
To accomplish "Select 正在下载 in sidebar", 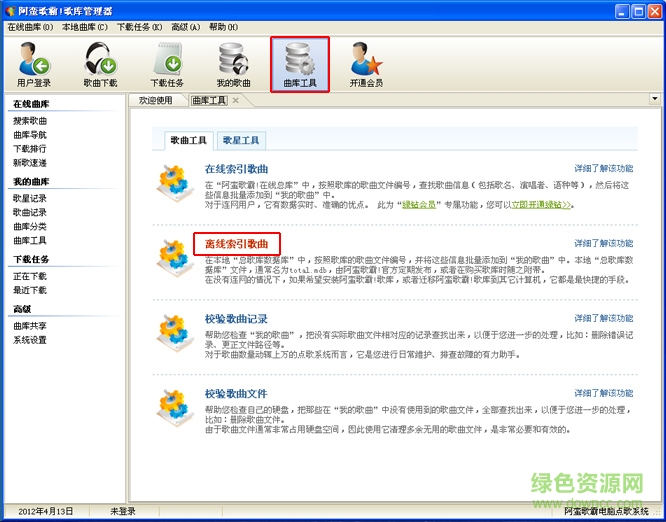I will point(30,277).
